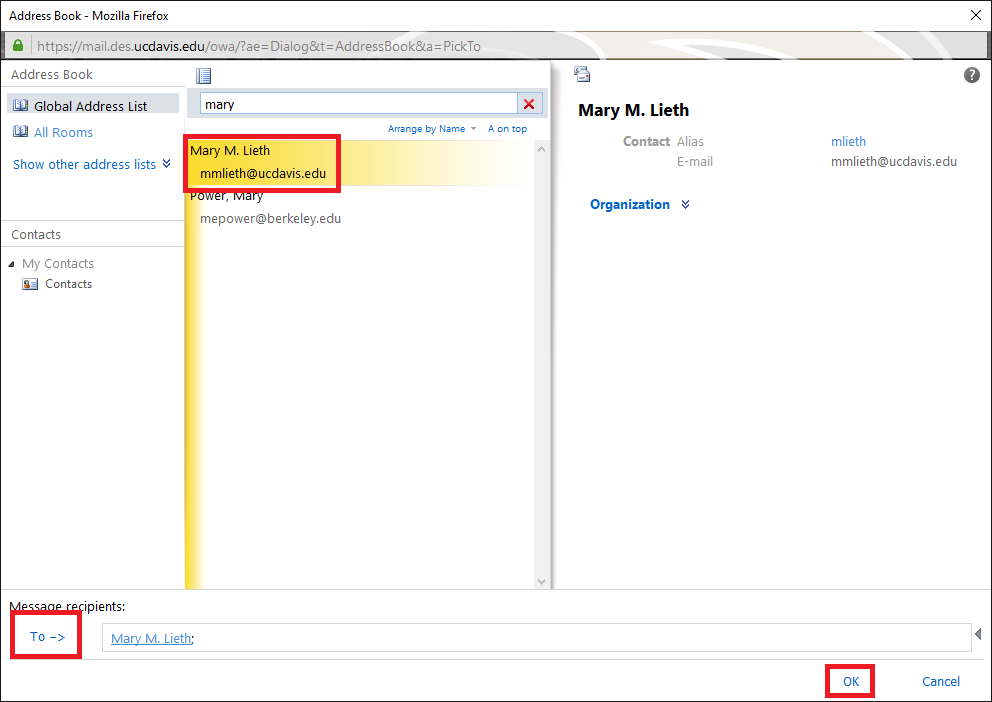The image size is (992, 702).
Task: Open help with the question mark icon
Action: click(971, 75)
